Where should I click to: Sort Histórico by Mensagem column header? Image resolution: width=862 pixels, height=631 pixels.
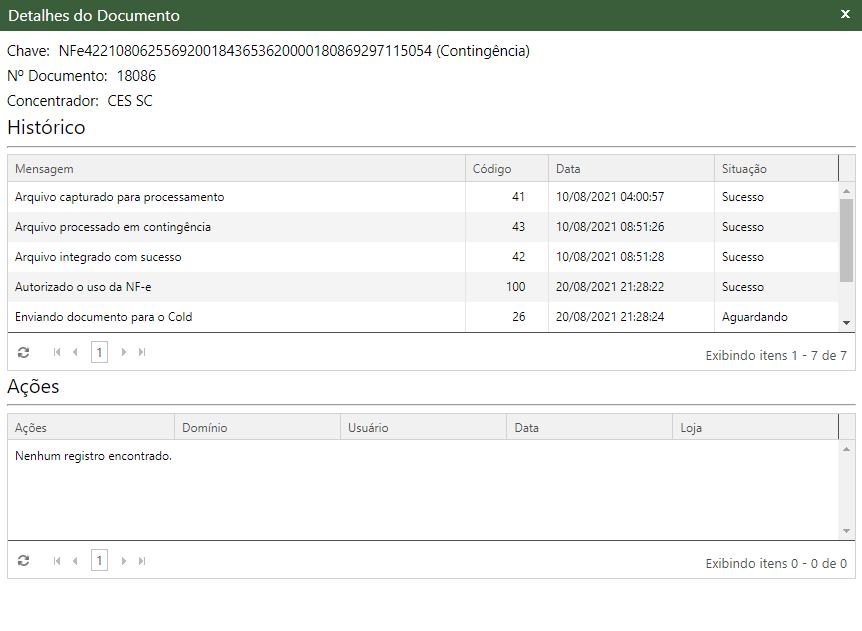[x=44, y=169]
